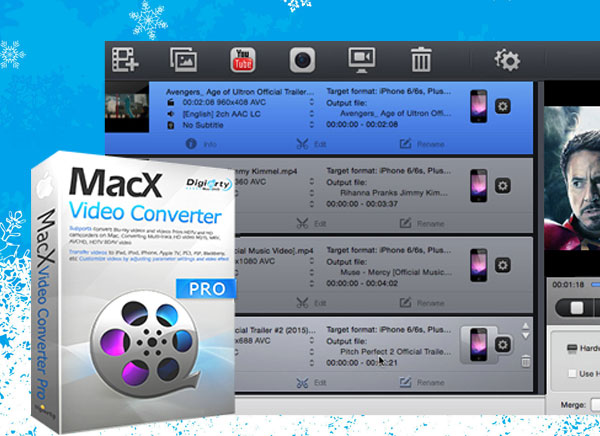This screenshot has height=436, width=600.
Task: Click Rename in Avengers row
Action: (422, 144)
